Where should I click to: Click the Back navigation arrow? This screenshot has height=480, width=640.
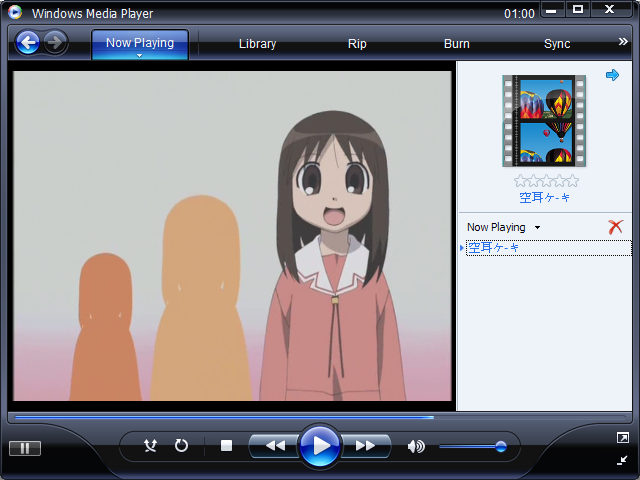tap(27, 42)
